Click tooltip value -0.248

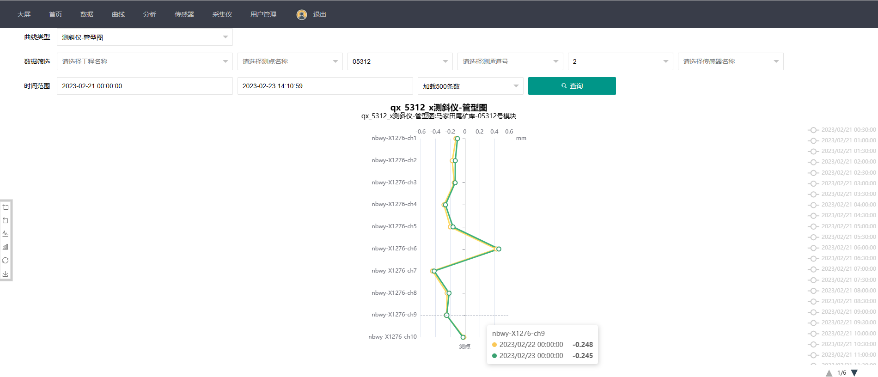click(x=583, y=345)
